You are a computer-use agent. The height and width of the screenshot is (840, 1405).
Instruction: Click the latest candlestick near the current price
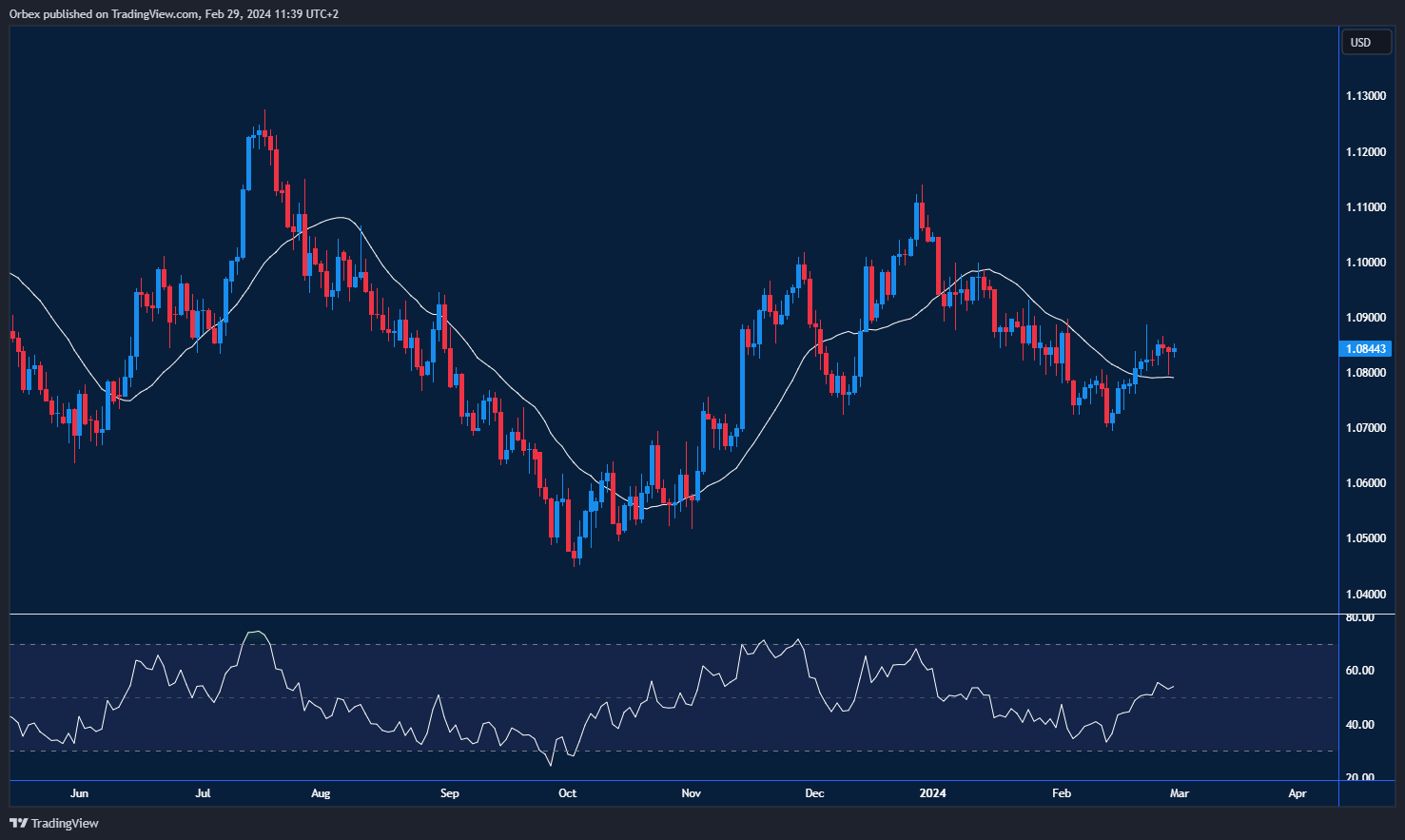click(x=1175, y=351)
